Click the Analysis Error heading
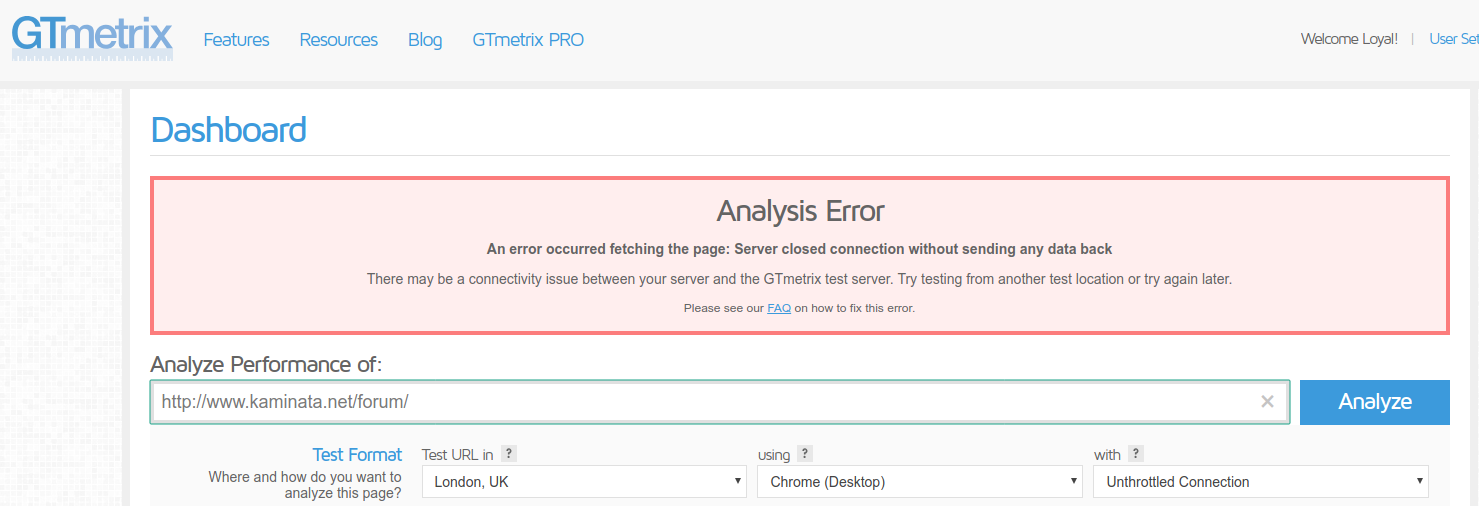 (800, 211)
